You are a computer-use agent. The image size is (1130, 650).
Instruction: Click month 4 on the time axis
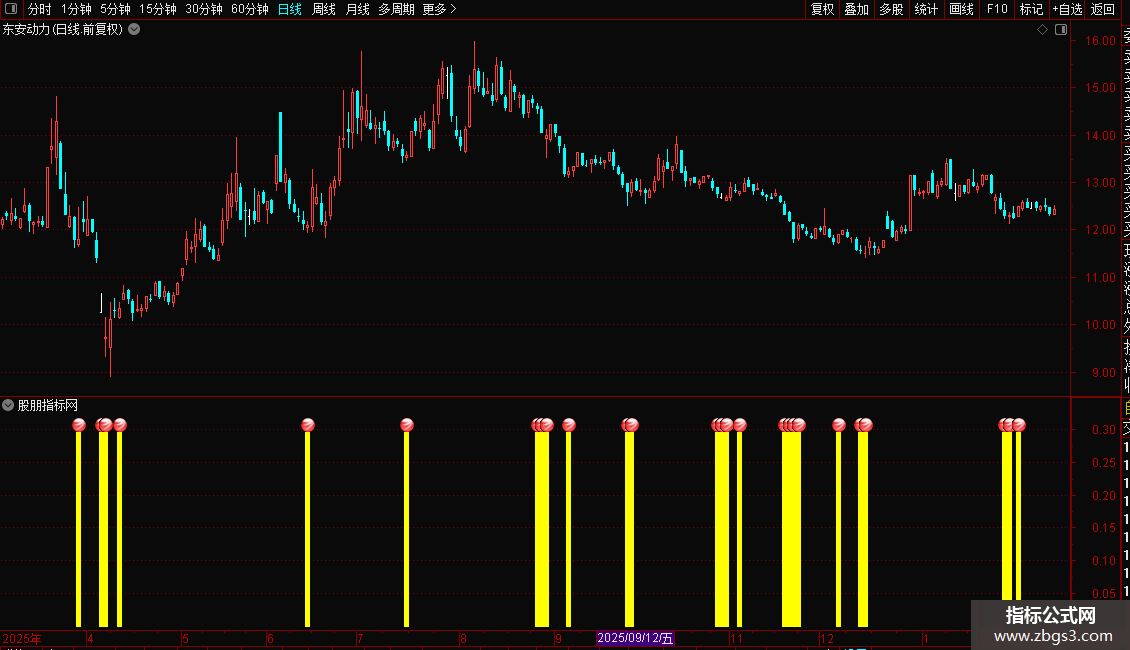coord(90,638)
